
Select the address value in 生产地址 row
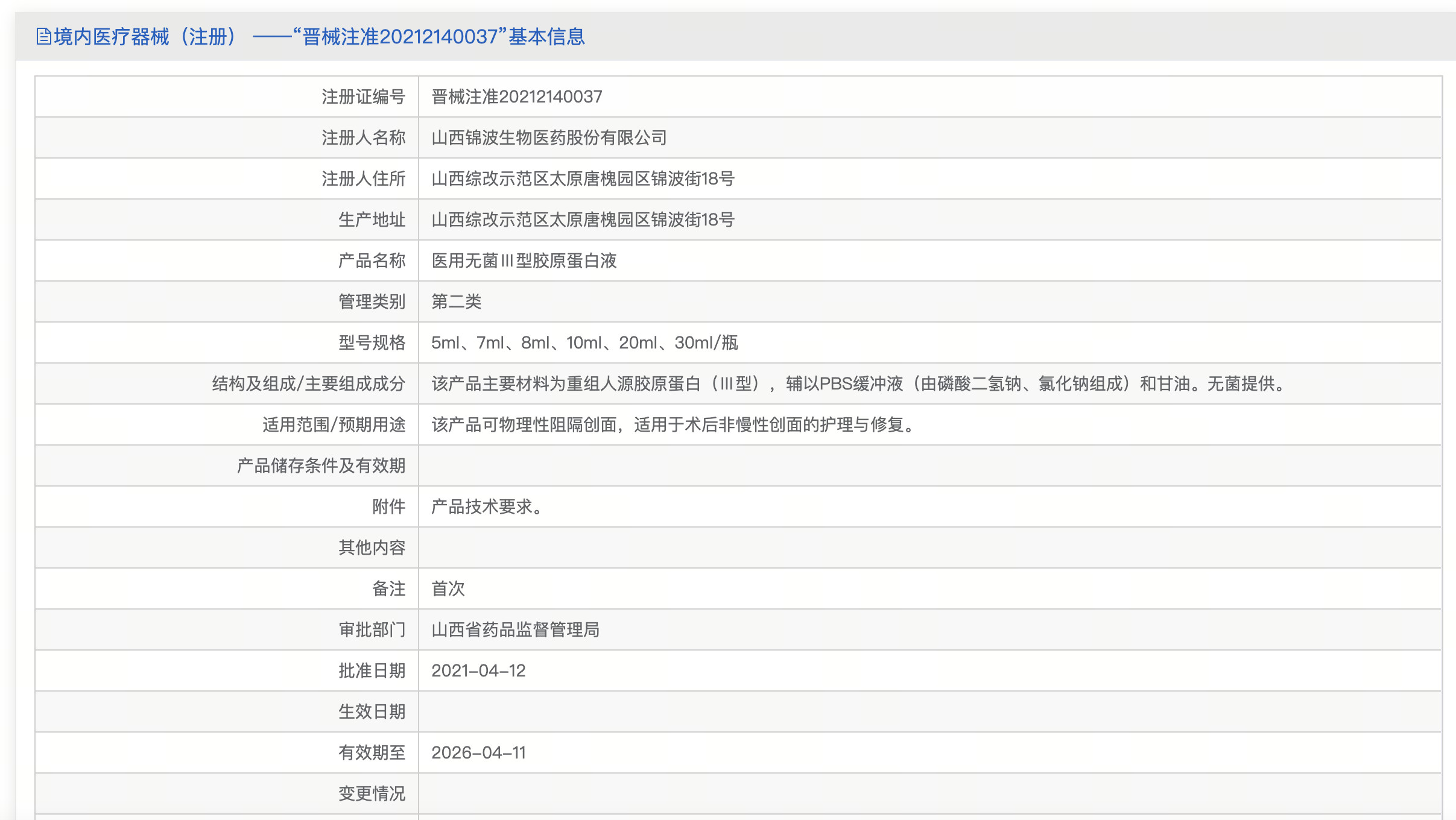click(x=583, y=219)
